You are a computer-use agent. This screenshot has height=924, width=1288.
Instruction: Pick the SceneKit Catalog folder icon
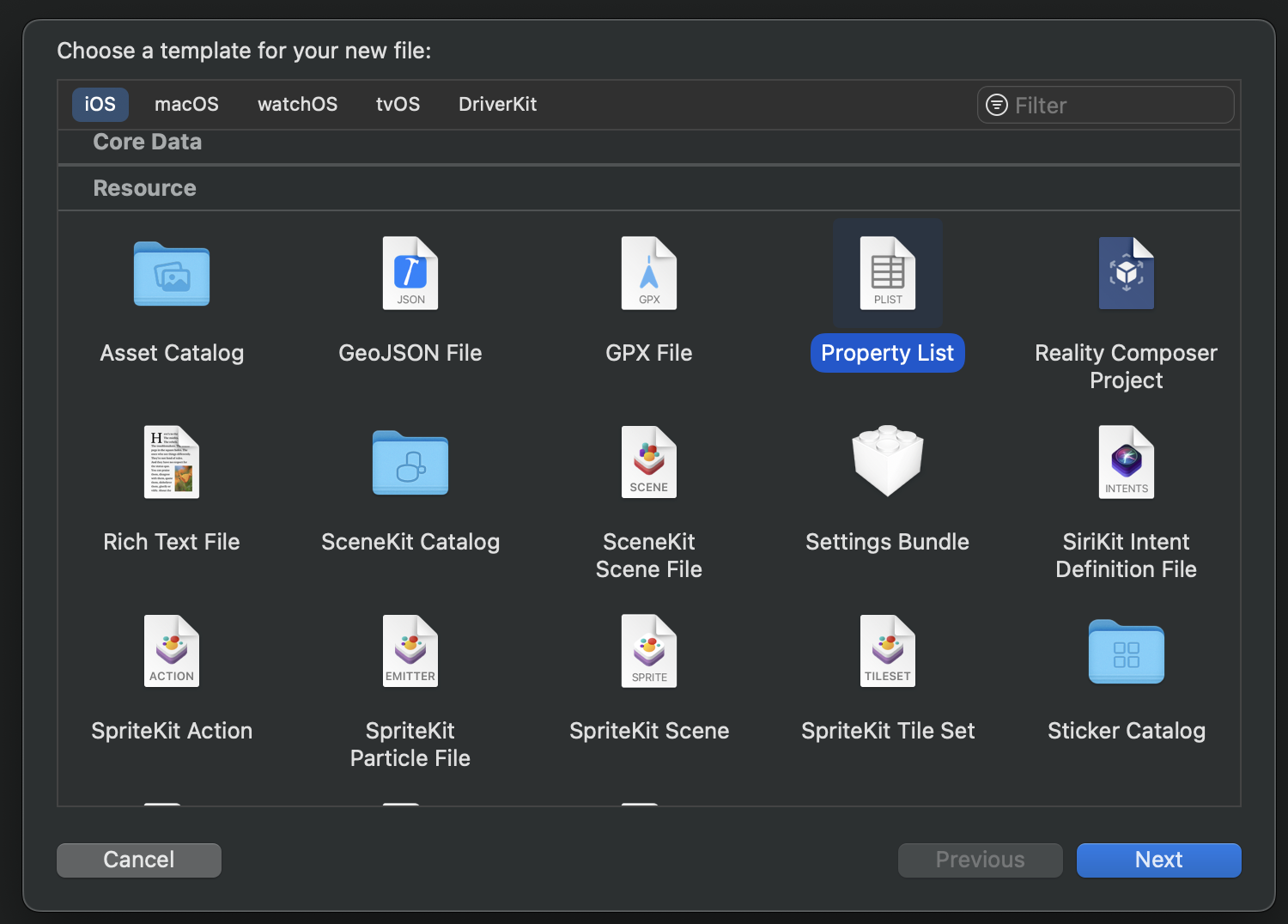coord(410,463)
